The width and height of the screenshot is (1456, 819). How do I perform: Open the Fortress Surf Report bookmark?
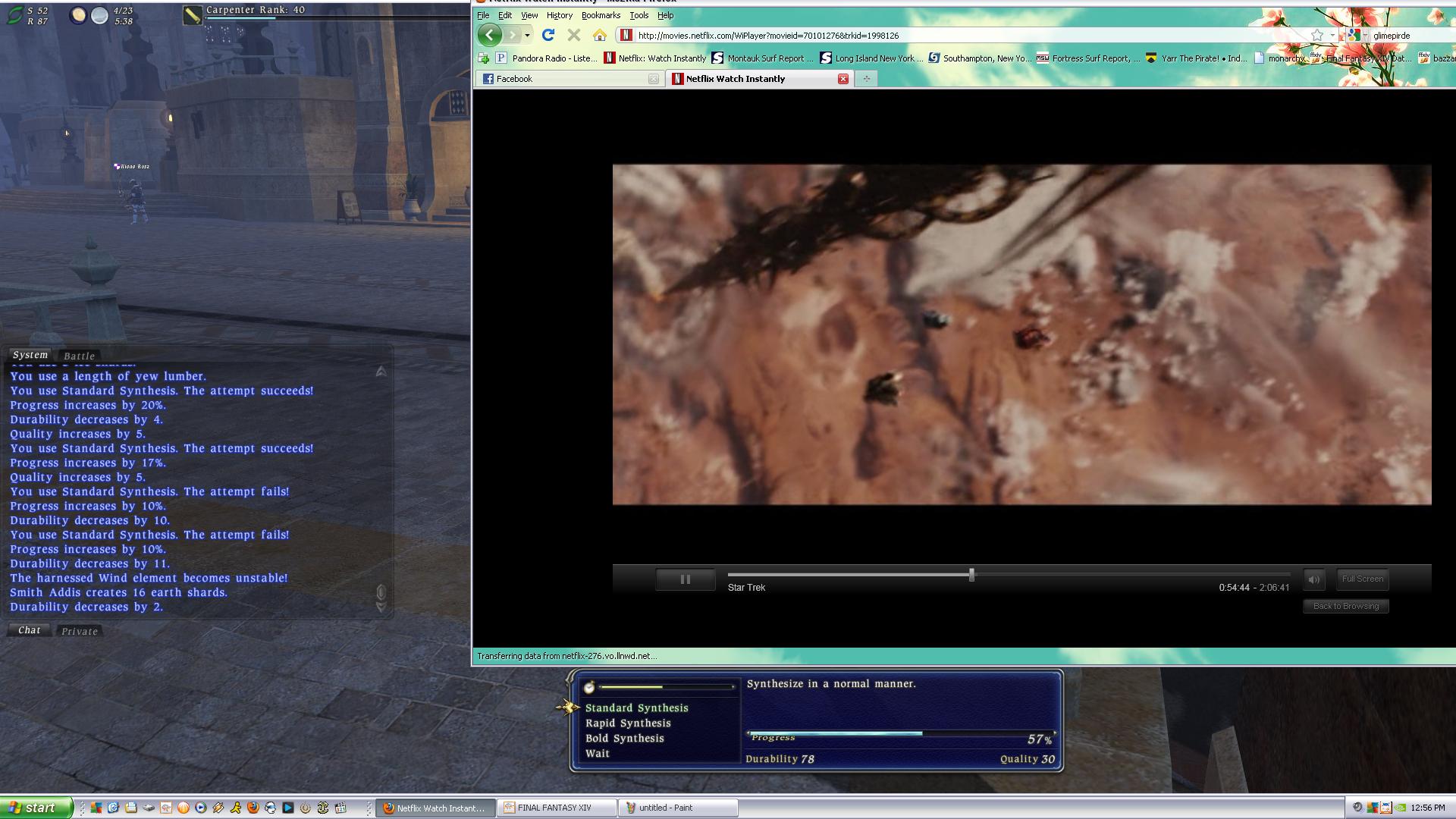point(1089,58)
